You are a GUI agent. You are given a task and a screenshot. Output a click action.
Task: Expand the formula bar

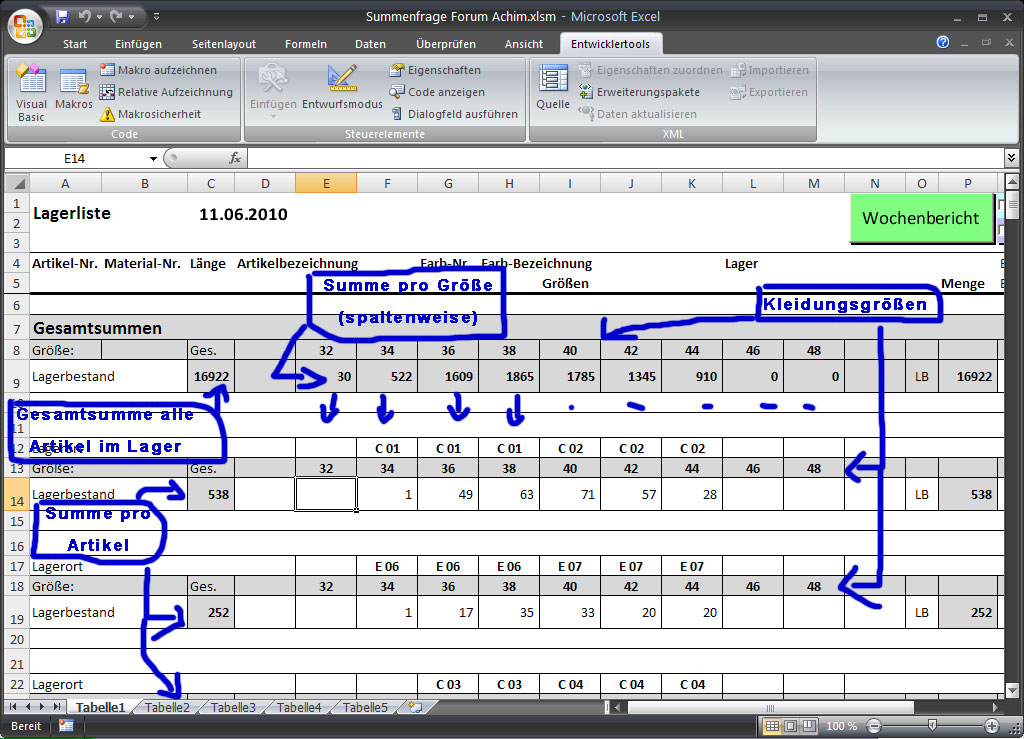pos(1011,158)
